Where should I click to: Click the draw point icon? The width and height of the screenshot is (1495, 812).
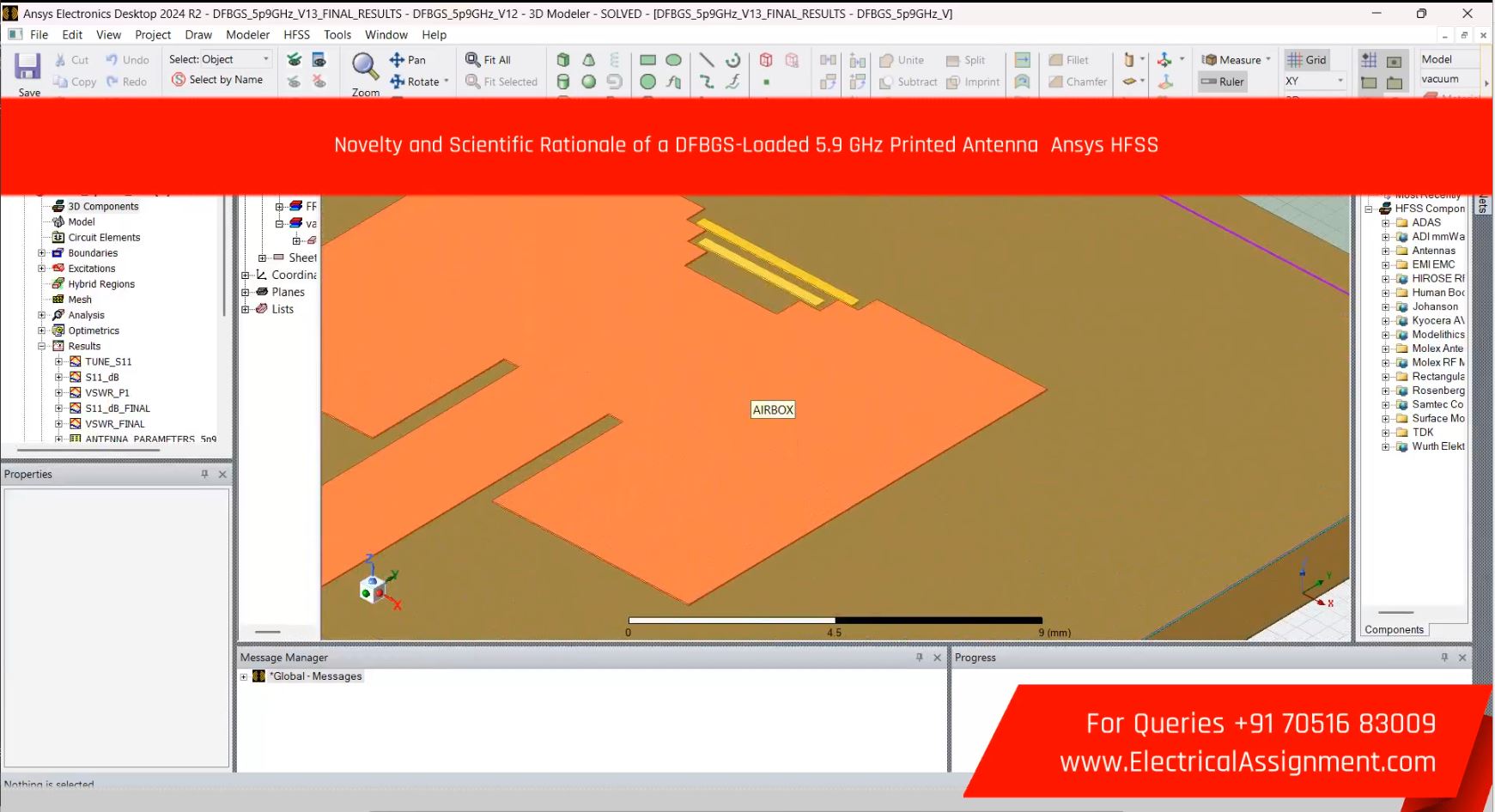pyautogui.click(x=766, y=82)
